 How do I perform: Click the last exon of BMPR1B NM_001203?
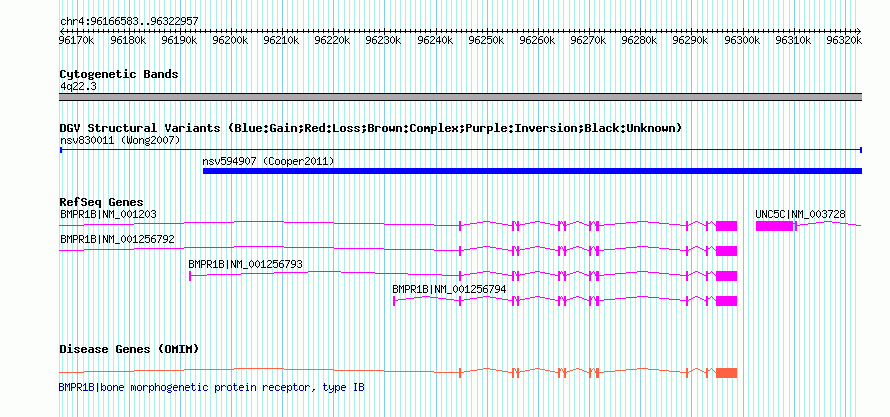click(727, 226)
